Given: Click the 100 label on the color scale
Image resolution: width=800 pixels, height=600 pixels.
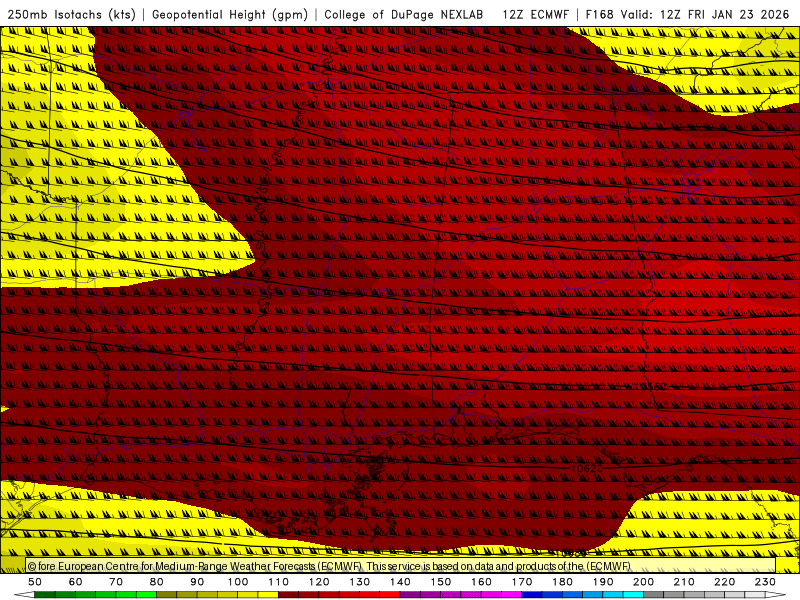Looking at the screenshot, I should pyautogui.click(x=238, y=582).
